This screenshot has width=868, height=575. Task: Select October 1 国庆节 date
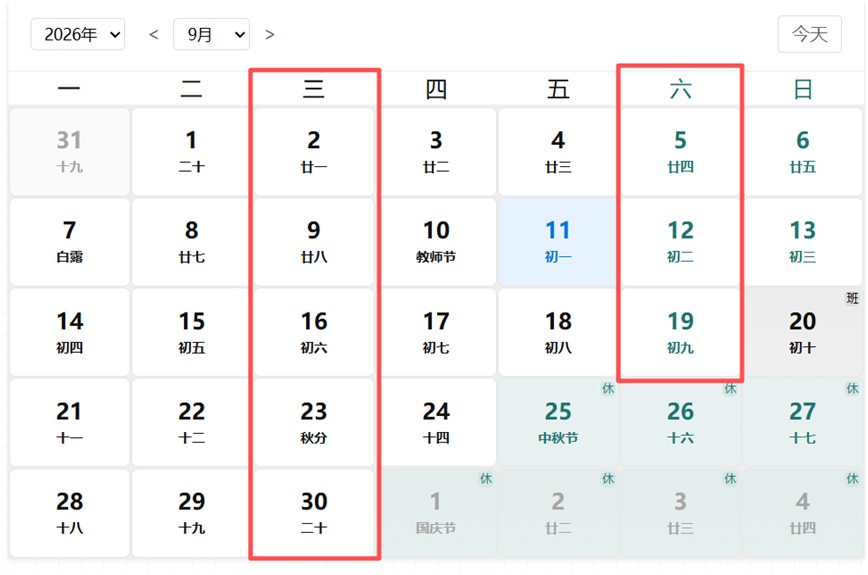pos(436,513)
